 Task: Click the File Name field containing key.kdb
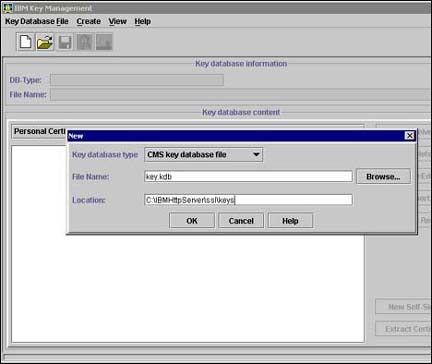(x=248, y=176)
